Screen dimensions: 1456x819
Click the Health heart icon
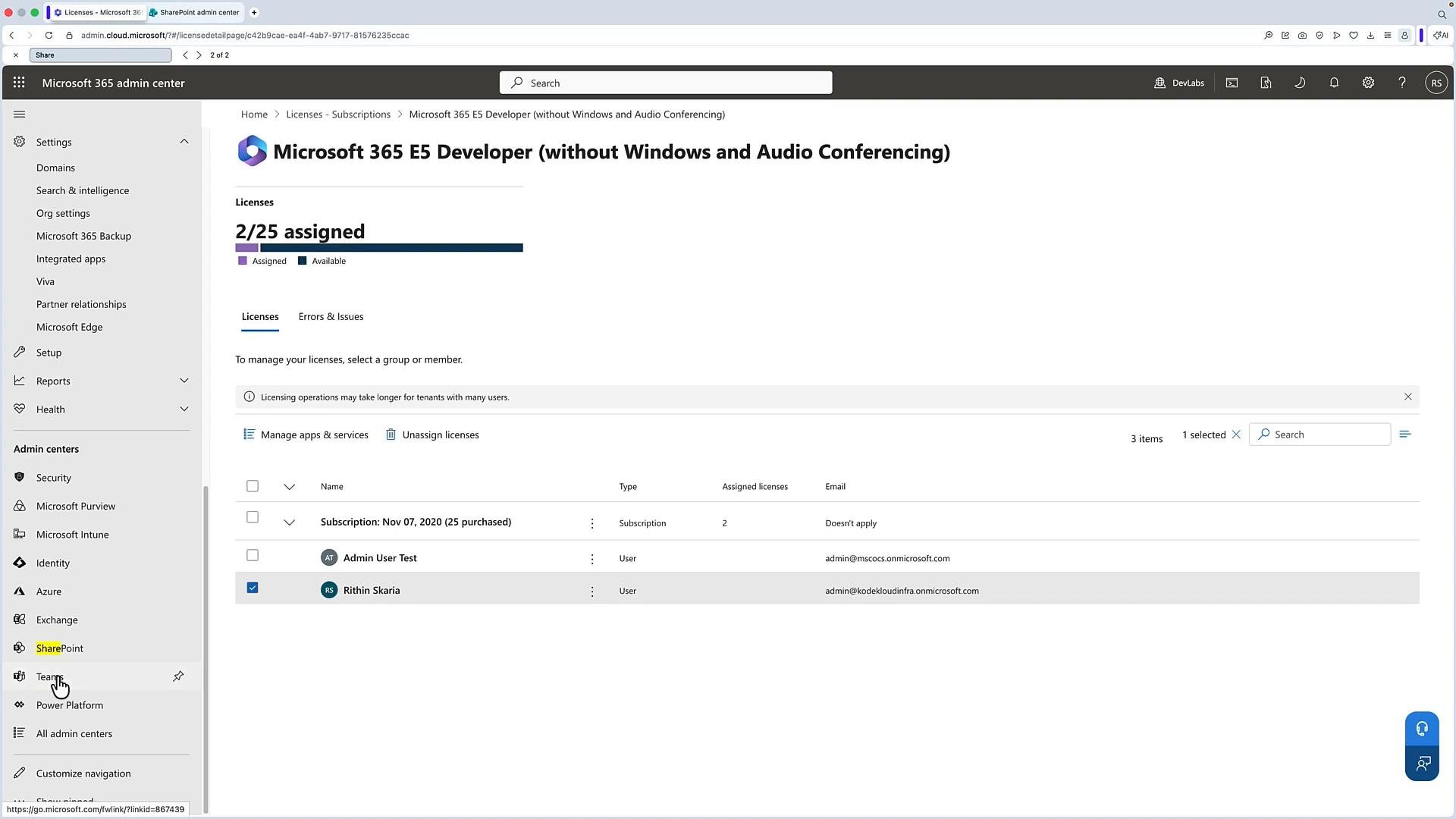point(20,409)
